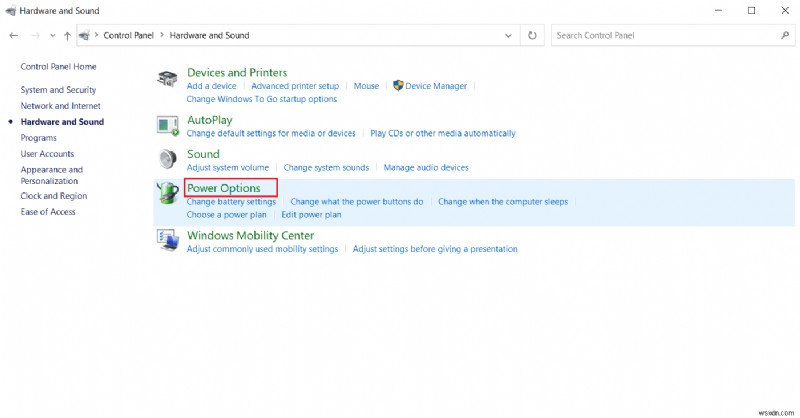Open Ease of Access category
800x418 pixels.
tap(48, 212)
